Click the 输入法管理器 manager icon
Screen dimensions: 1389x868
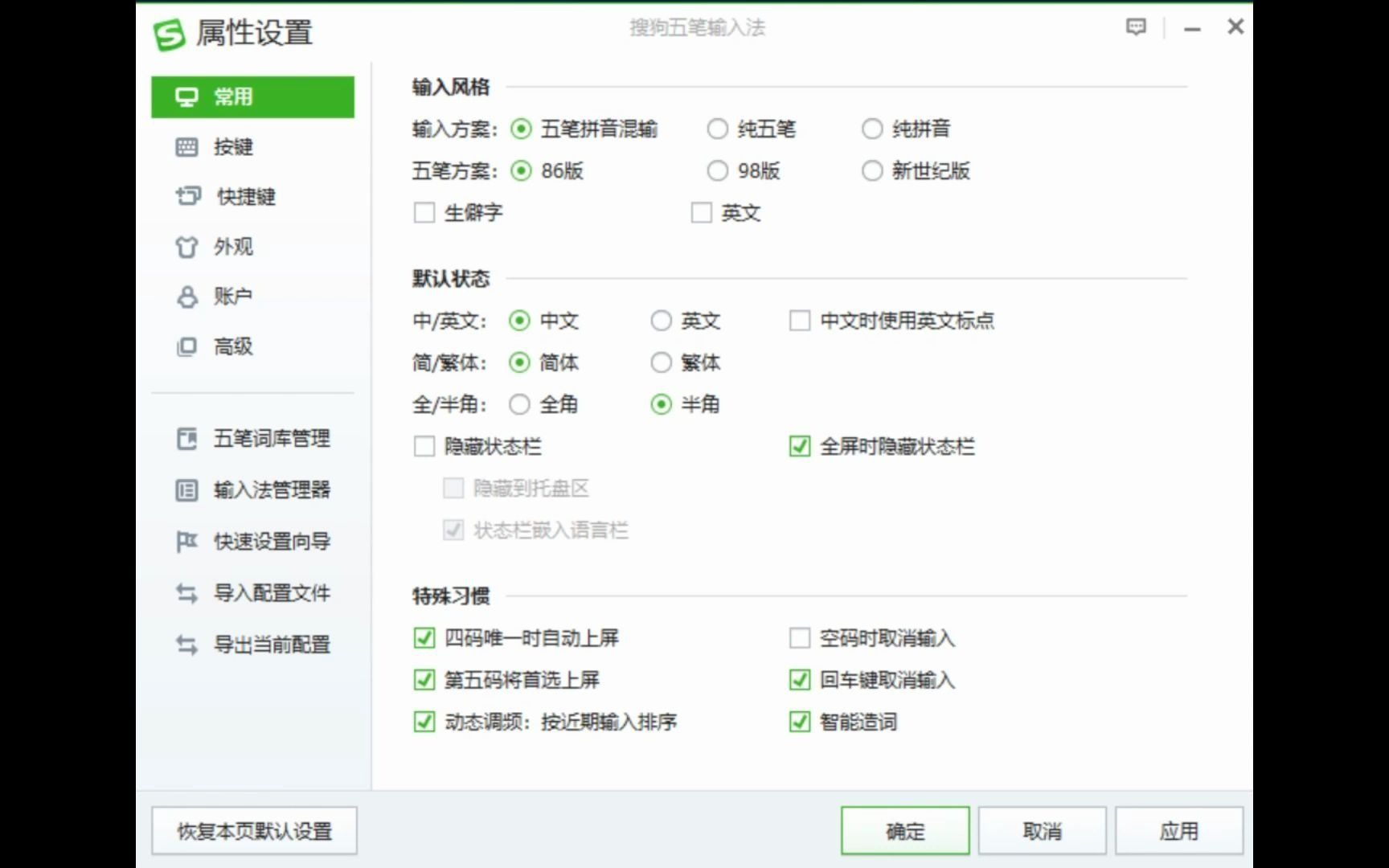[186, 489]
